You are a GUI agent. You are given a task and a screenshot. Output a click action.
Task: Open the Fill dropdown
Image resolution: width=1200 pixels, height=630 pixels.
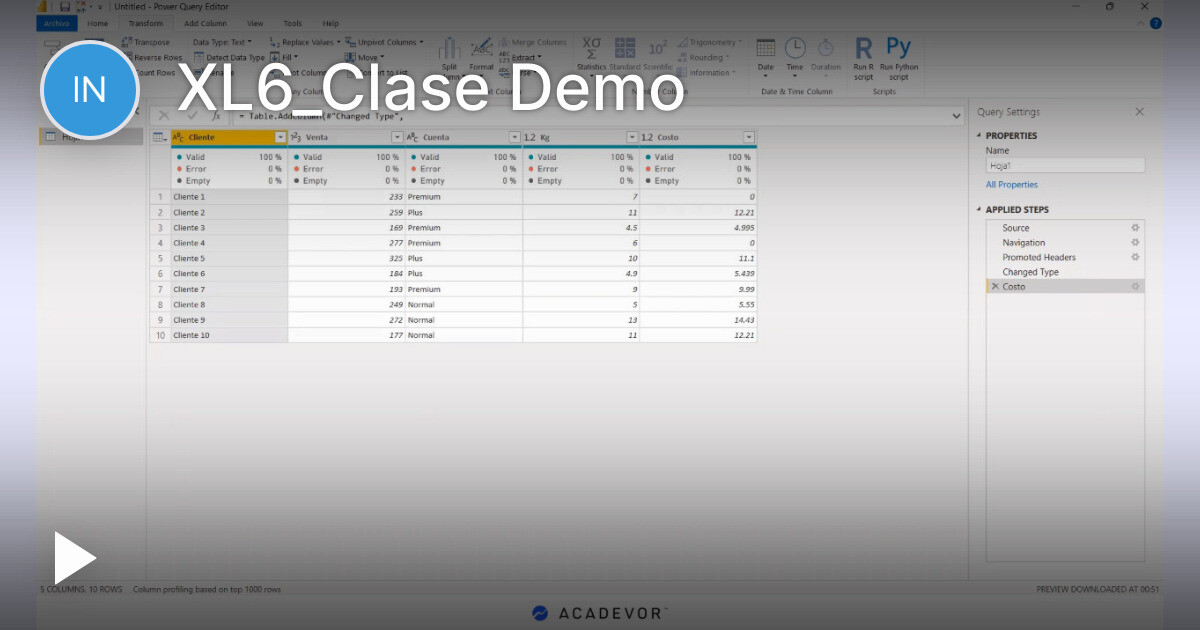284,57
